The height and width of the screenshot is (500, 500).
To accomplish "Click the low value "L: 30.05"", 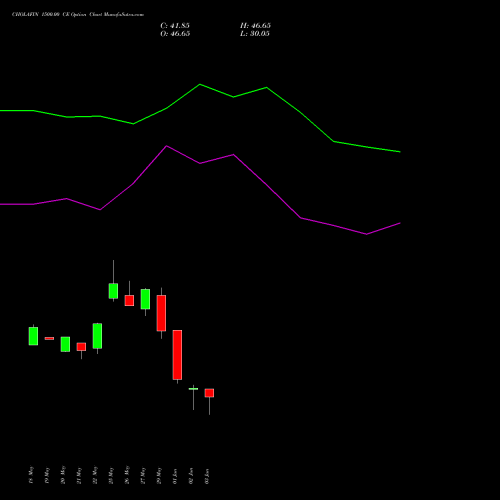I will point(255,34).
